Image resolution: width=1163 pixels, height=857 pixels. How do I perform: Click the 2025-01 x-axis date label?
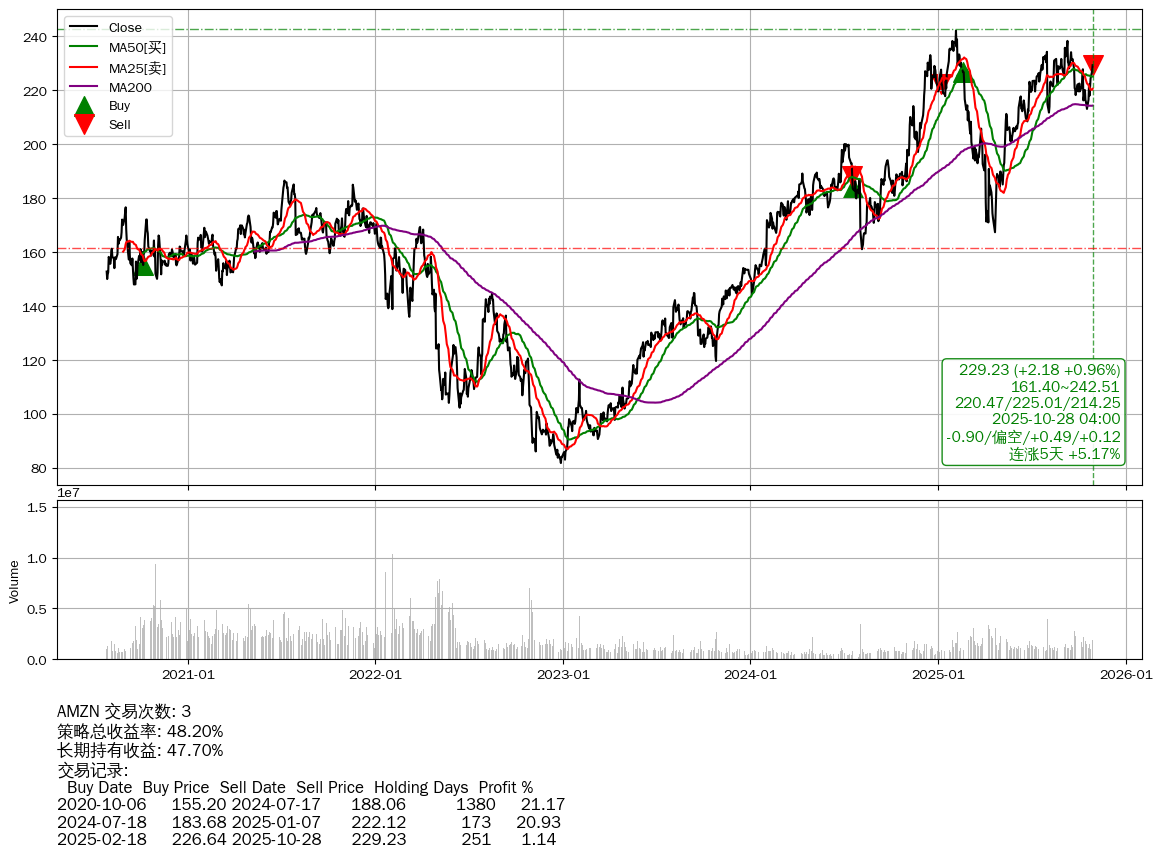[x=938, y=675]
